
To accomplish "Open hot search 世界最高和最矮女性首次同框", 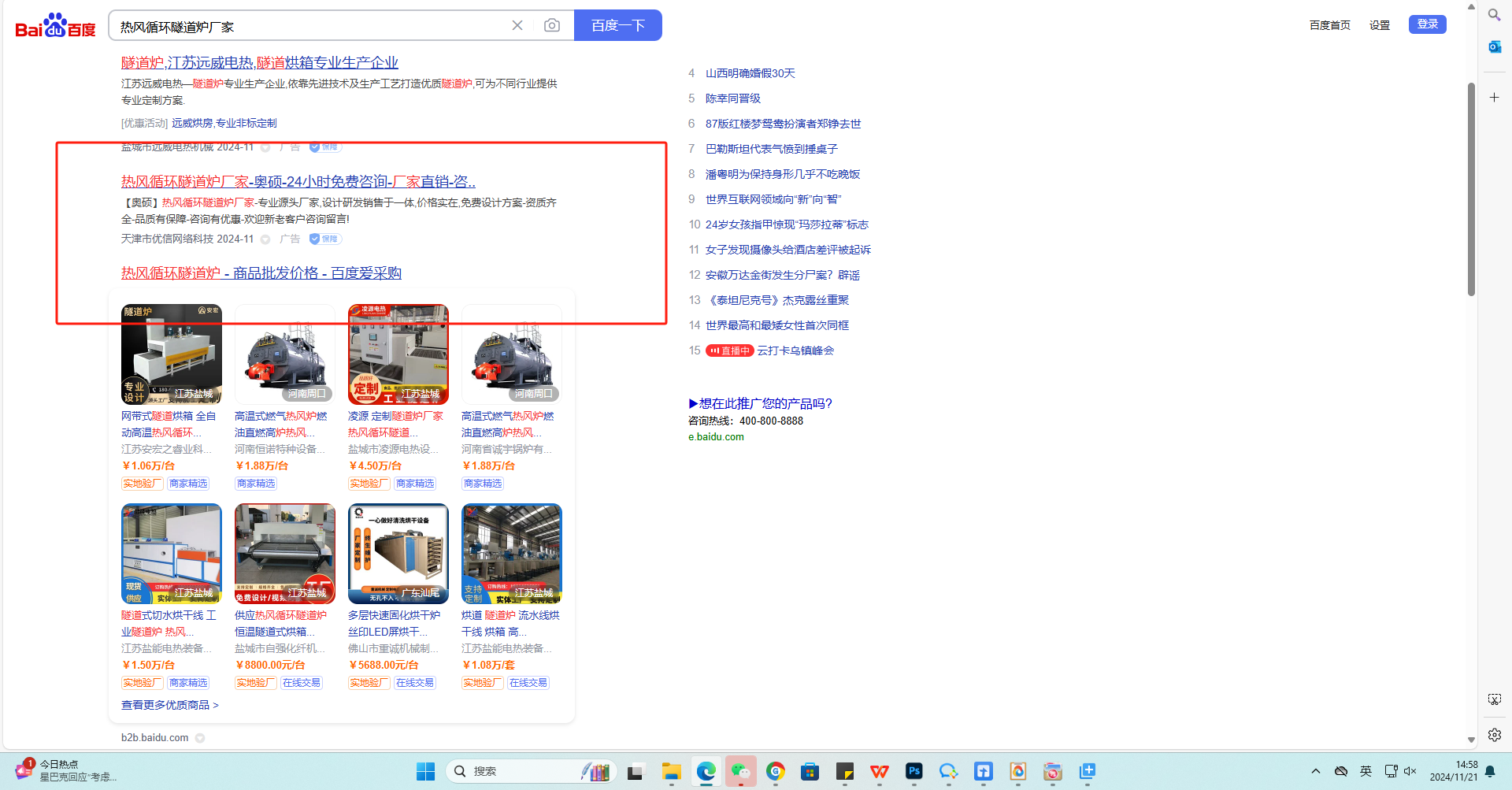I will point(777,325).
